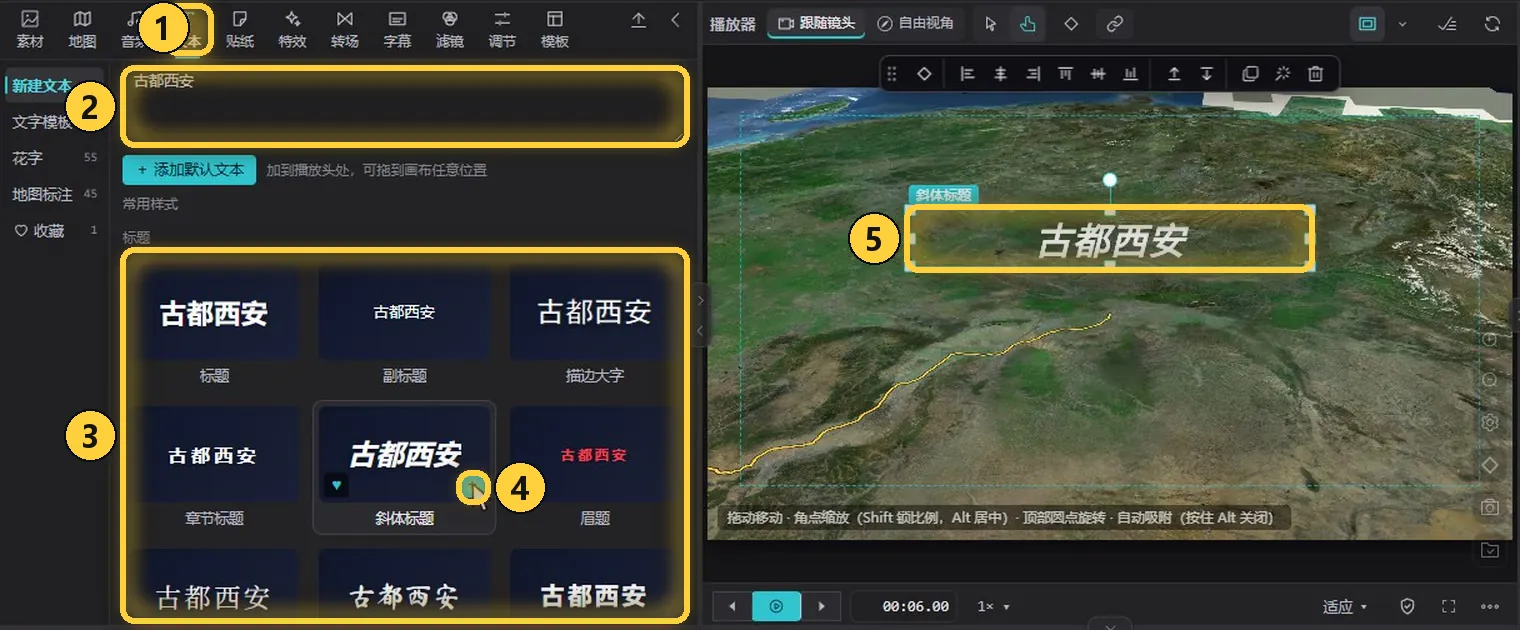Select the 花字 category
The image size is (1520, 630).
54,158
